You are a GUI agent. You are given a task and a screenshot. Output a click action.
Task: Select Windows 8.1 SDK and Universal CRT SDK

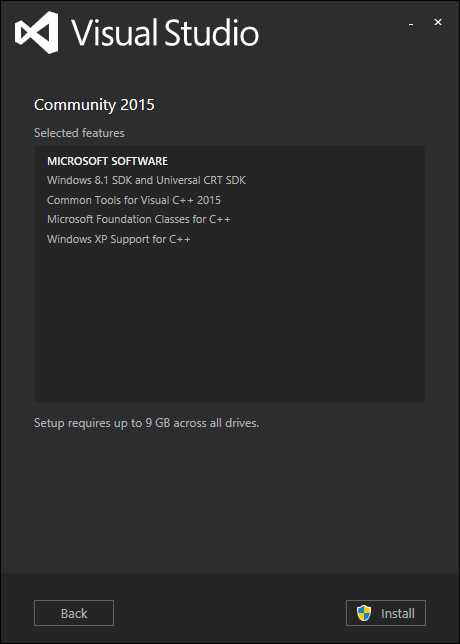(x=146, y=180)
